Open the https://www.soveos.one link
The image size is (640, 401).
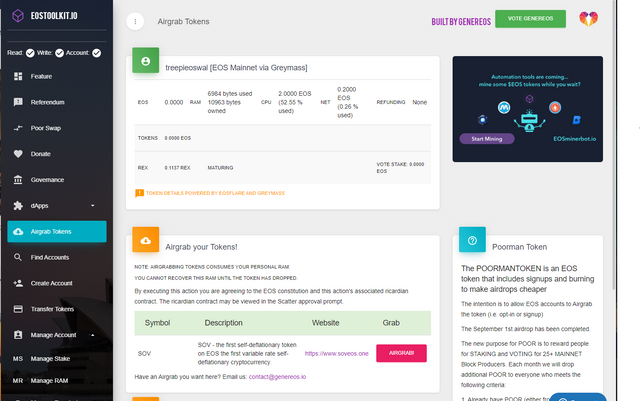[x=336, y=354]
